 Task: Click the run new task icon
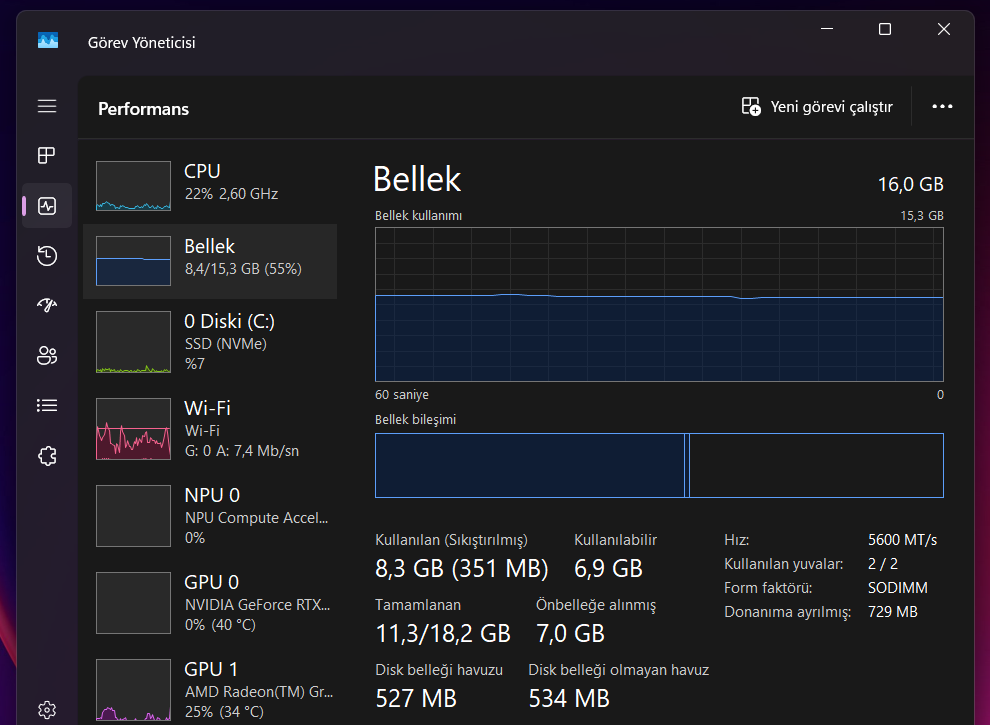point(751,106)
